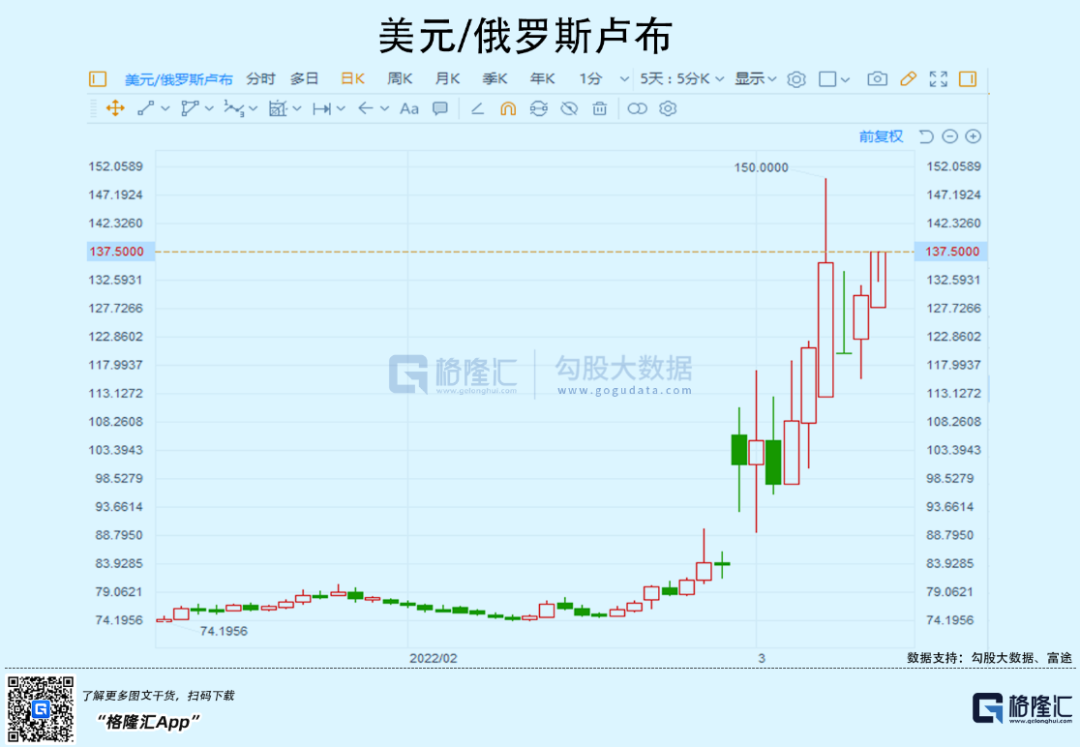Screen dimensions: 1080x747
Task: Hide drawings with crossed-eye icon
Action: [569, 109]
